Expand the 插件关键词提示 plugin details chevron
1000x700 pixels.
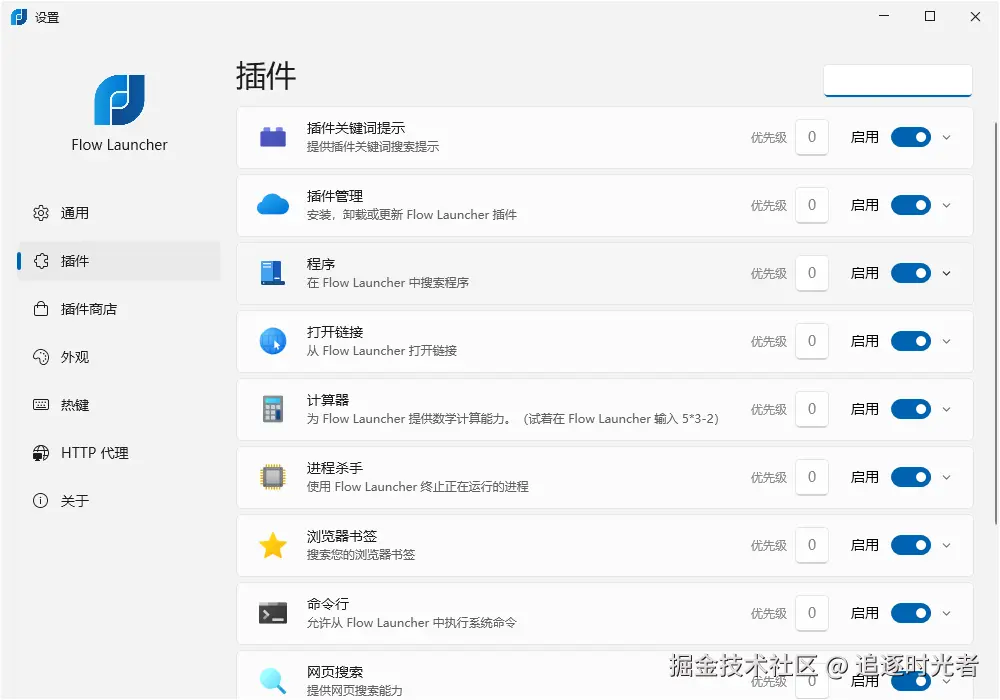(946, 137)
